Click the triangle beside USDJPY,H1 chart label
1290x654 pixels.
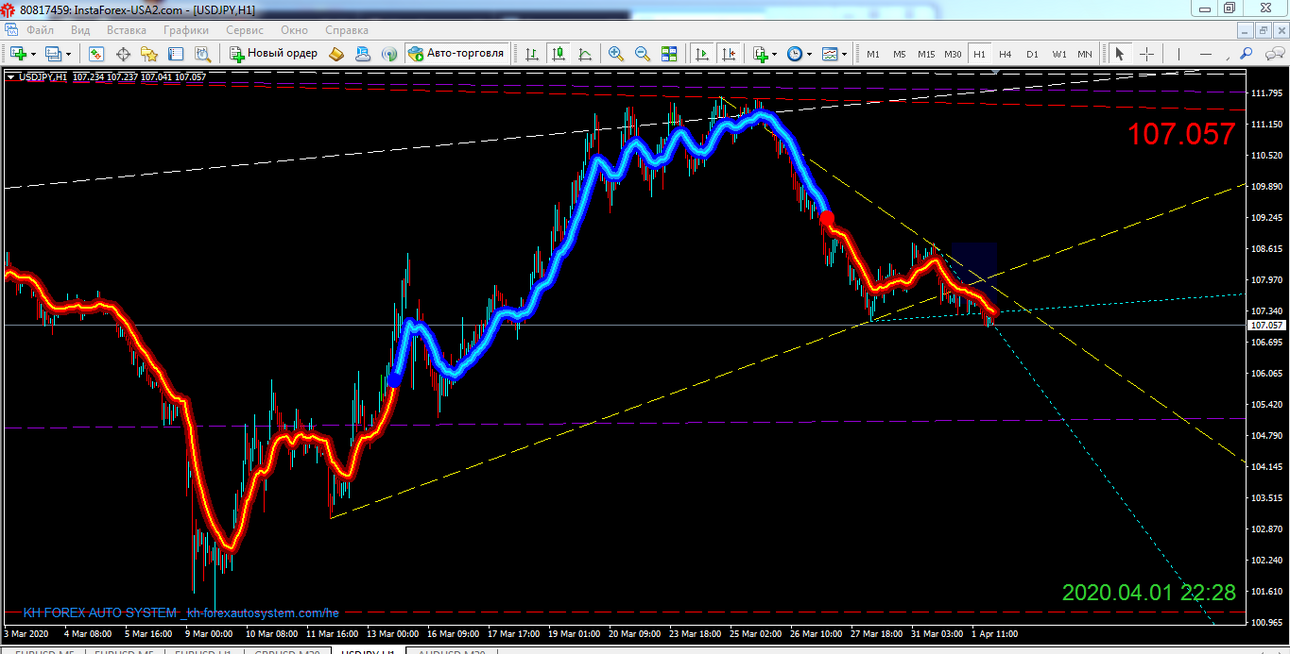click(x=10, y=77)
